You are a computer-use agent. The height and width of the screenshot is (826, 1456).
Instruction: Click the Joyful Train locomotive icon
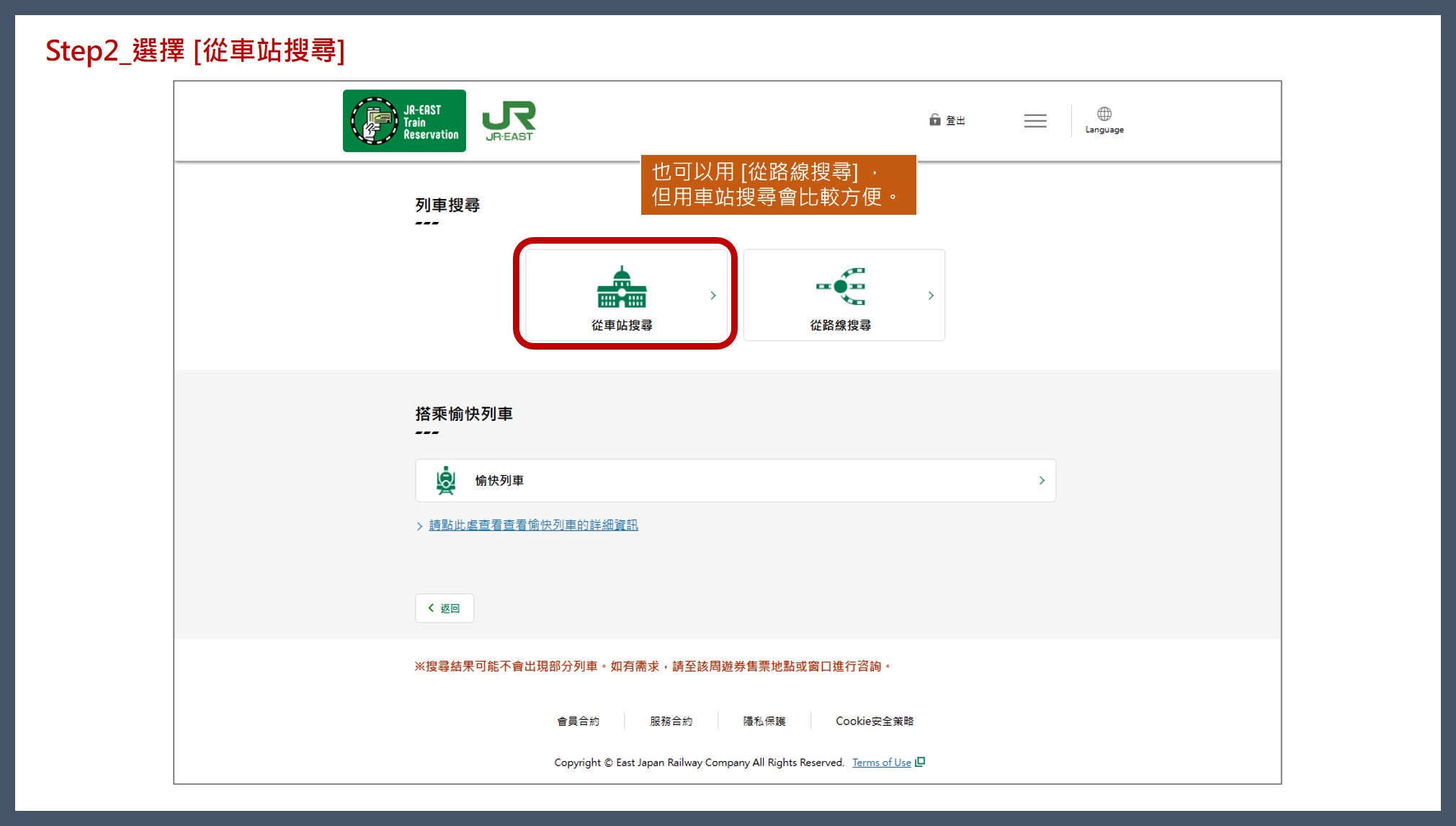pyautogui.click(x=446, y=481)
